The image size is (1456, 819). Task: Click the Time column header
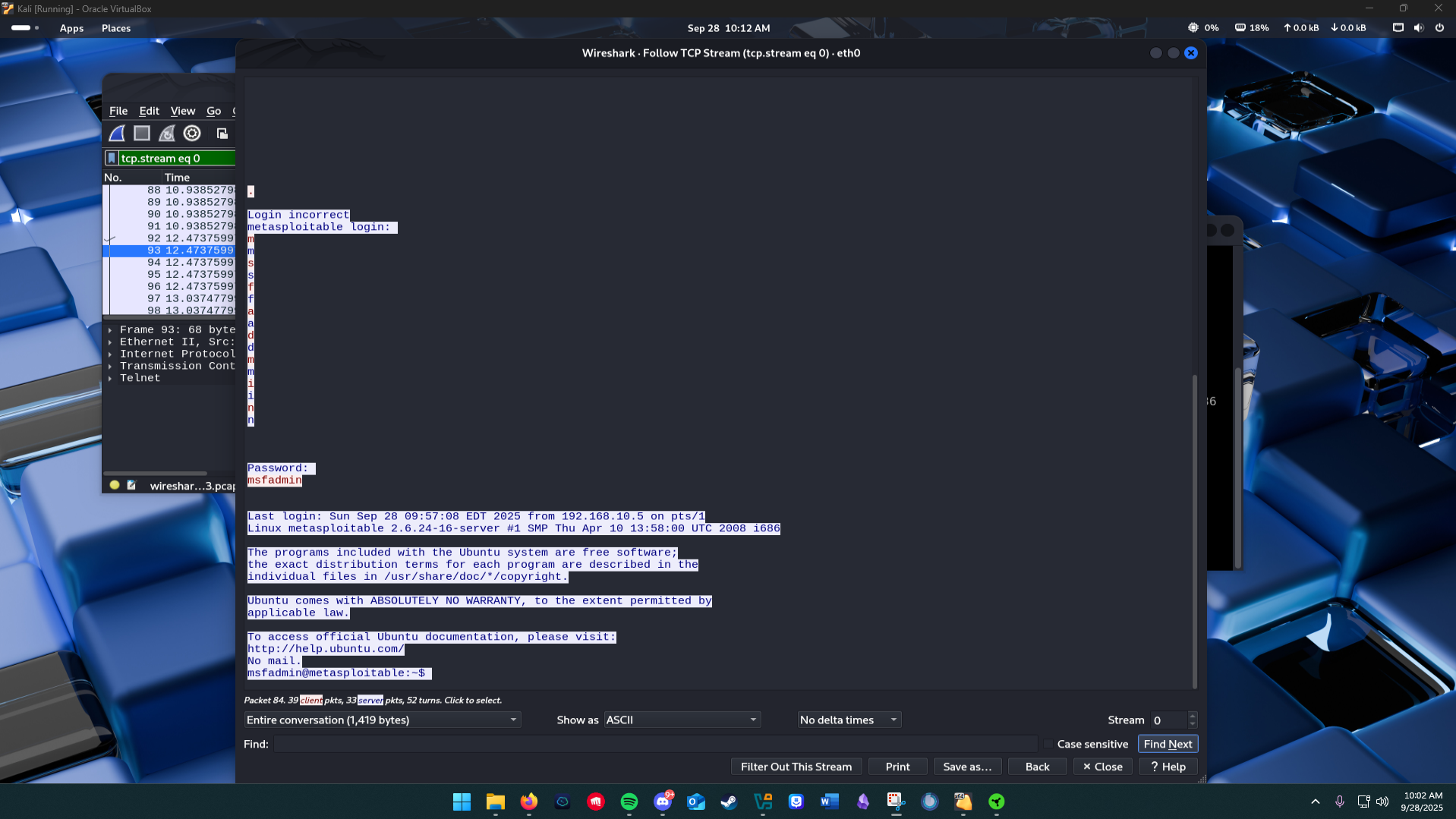(x=177, y=178)
